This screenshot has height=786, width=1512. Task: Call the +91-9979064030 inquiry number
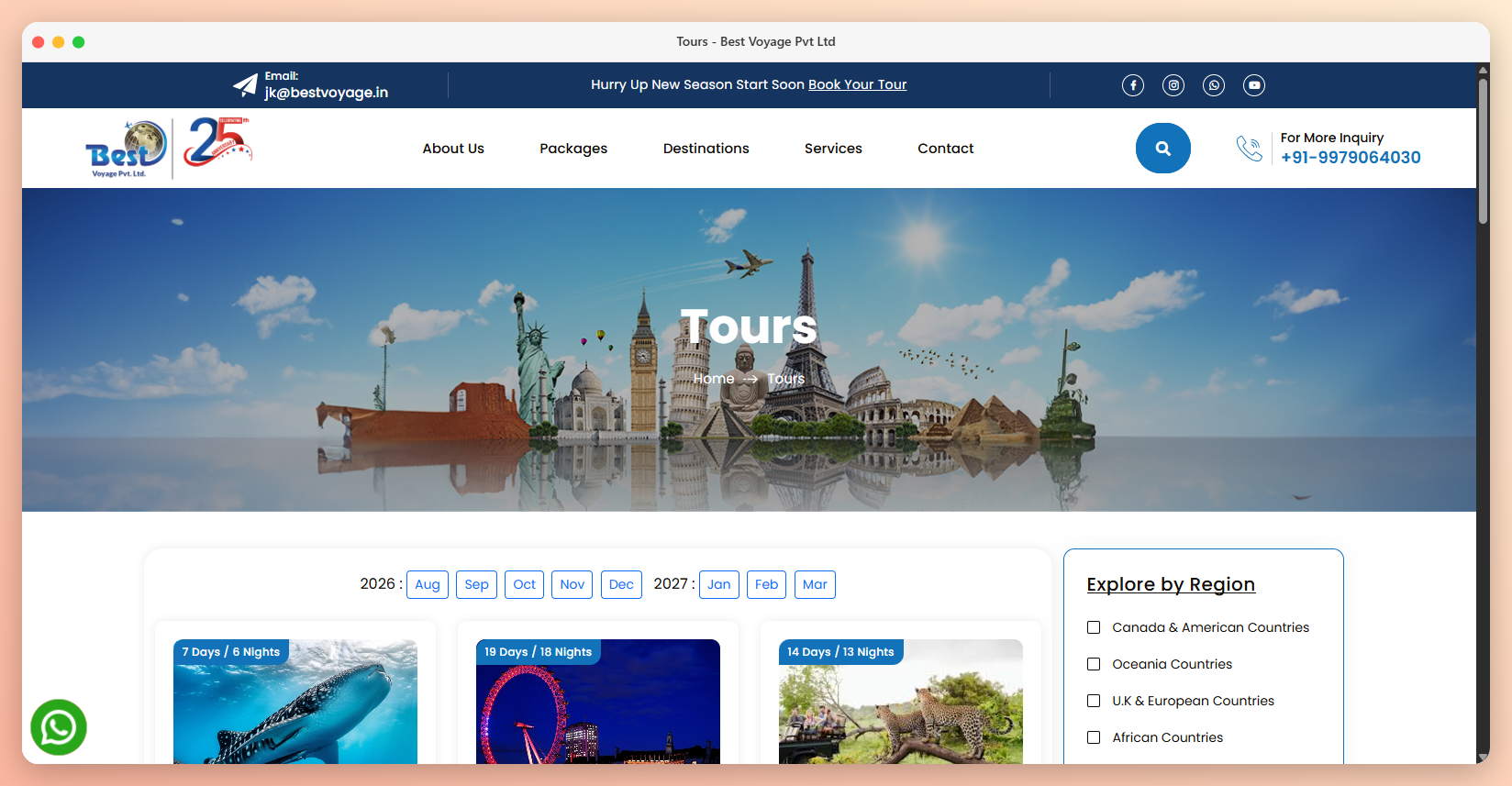tap(1351, 158)
